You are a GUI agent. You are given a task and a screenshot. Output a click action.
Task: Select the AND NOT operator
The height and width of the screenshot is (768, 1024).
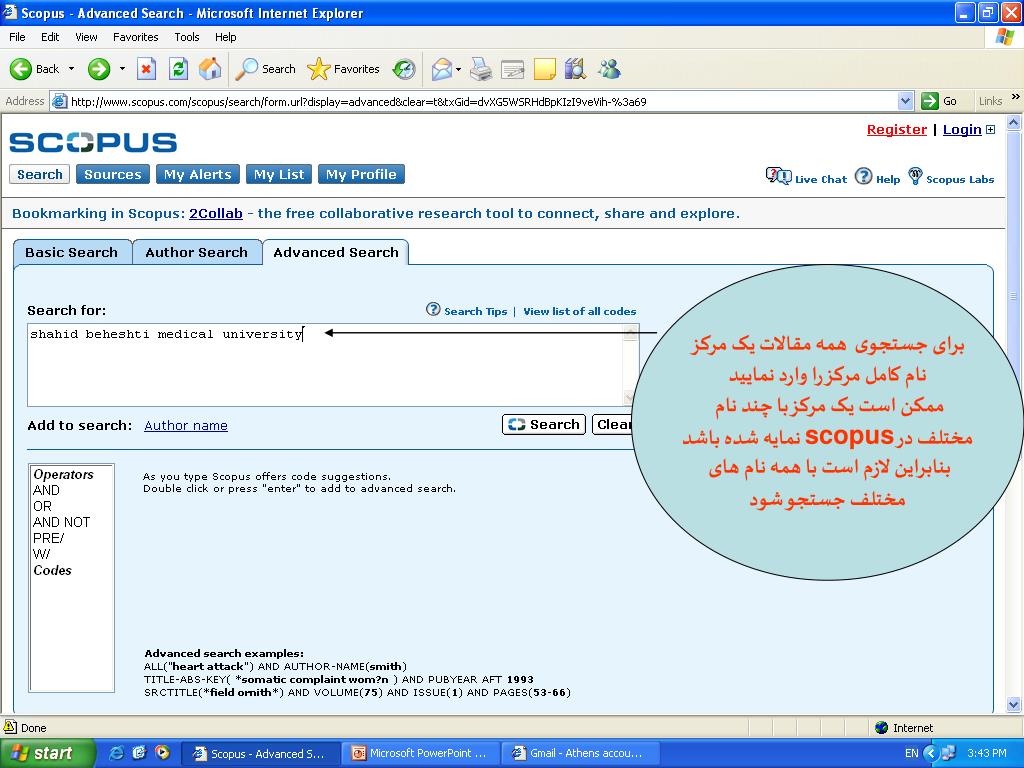pos(61,522)
